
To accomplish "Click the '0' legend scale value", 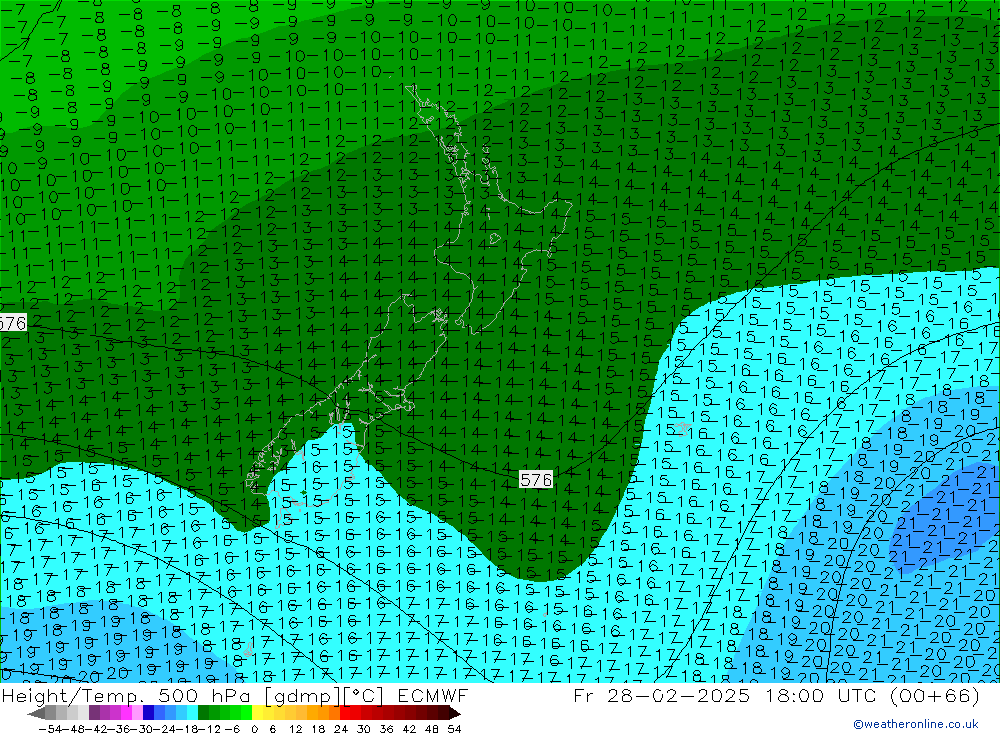I will (254, 729).
